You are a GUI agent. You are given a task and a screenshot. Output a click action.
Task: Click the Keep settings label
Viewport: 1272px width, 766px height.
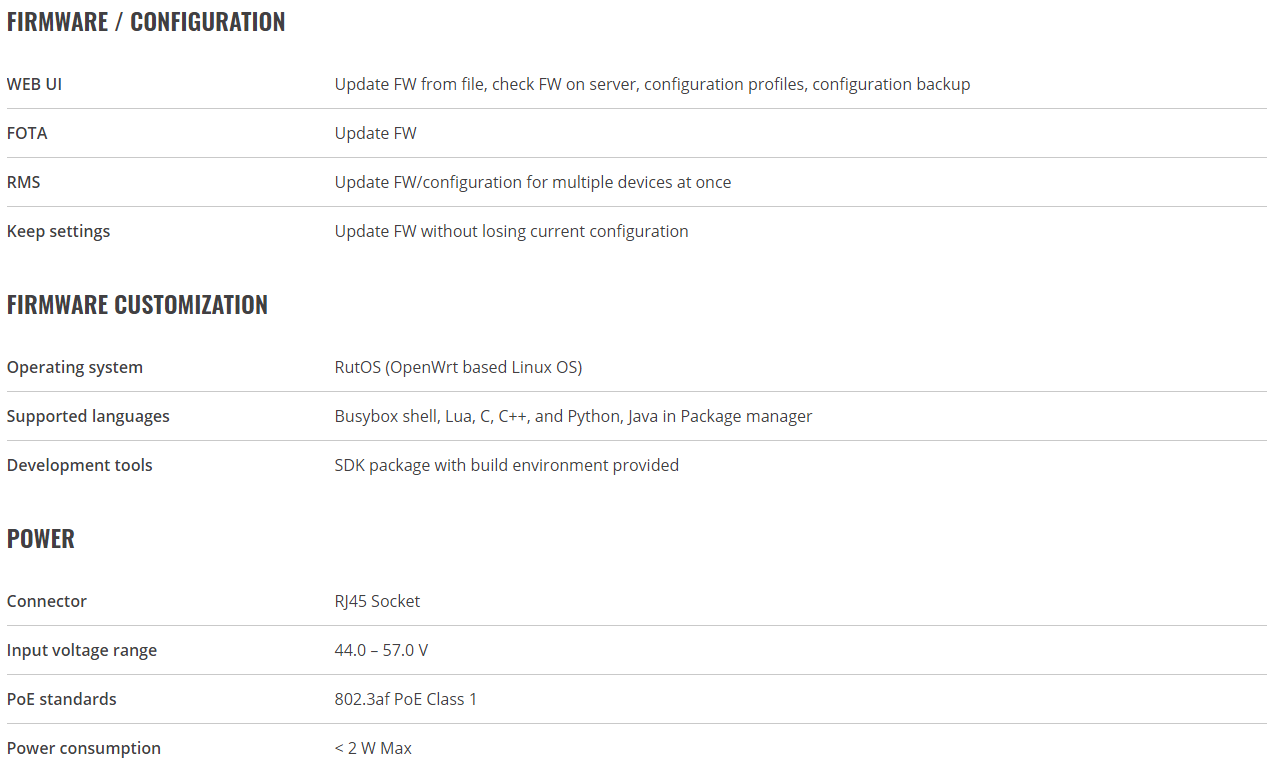tap(58, 232)
